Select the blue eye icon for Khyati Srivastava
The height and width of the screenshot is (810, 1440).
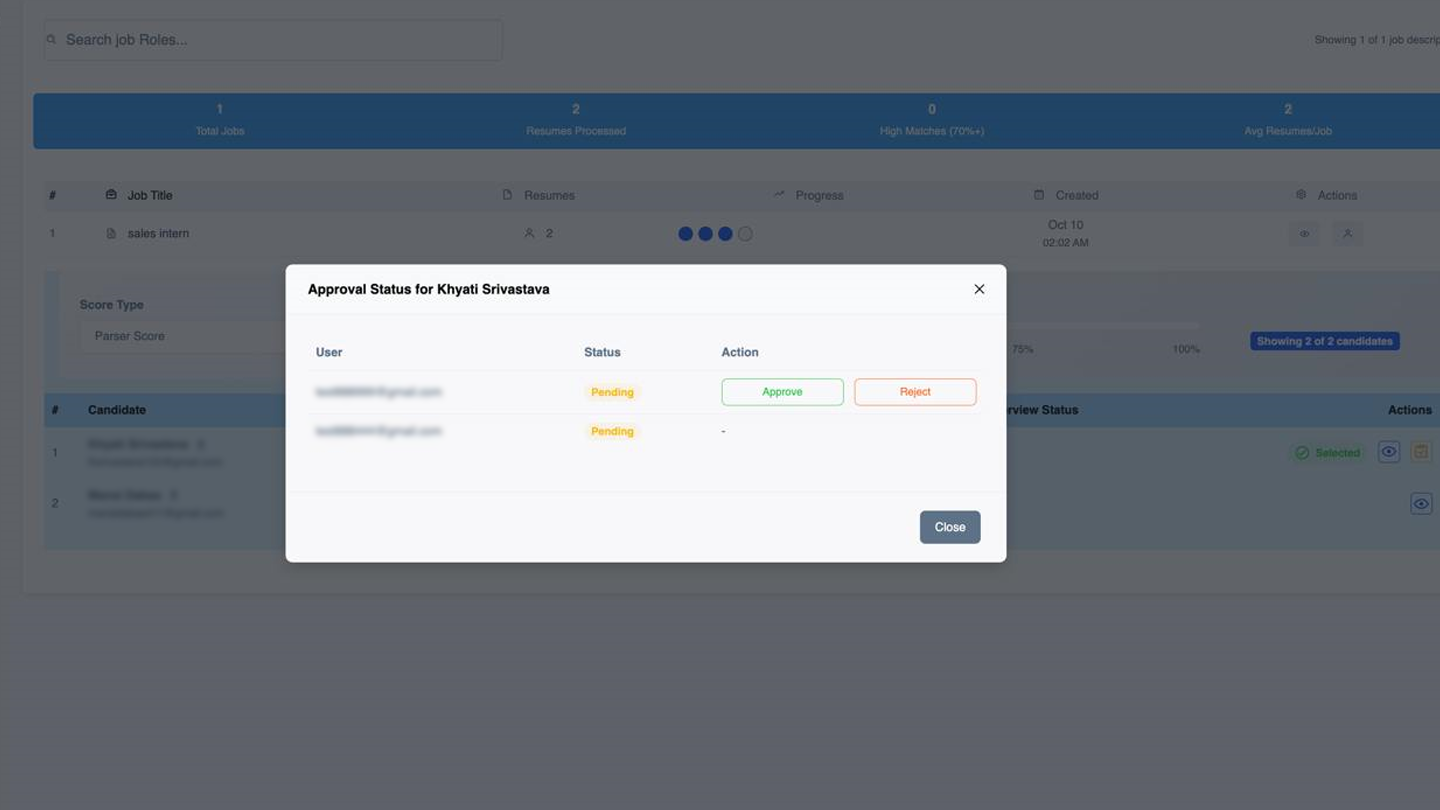(1388, 451)
